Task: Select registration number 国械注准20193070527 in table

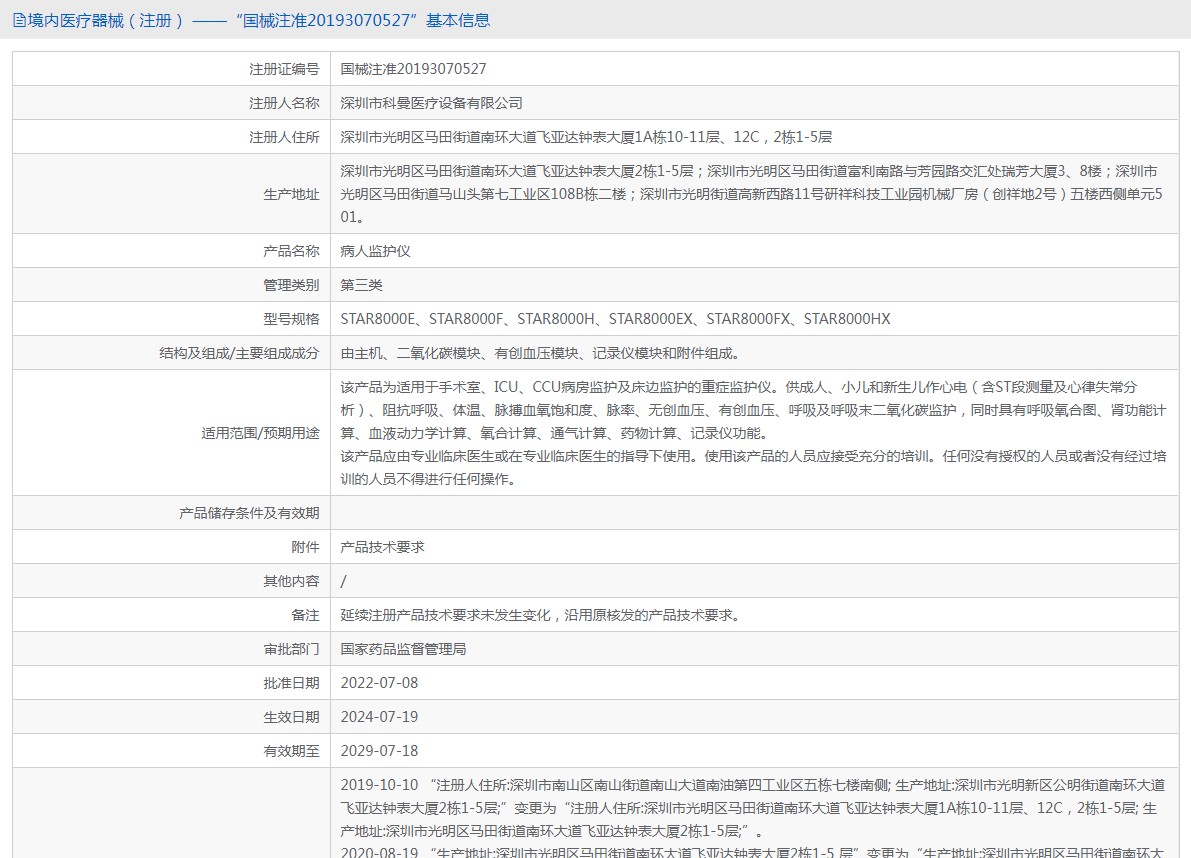Action: click(413, 69)
